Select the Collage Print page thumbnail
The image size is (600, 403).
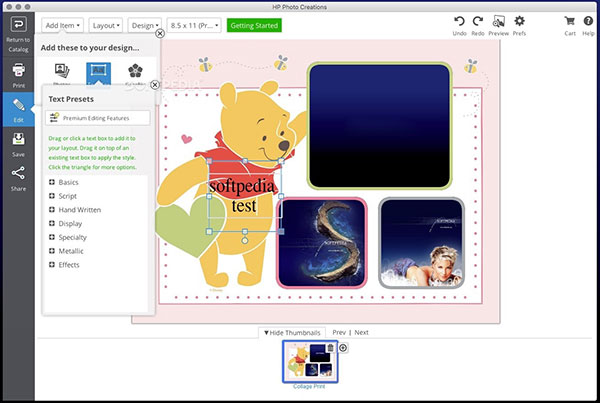click(310, 362)
